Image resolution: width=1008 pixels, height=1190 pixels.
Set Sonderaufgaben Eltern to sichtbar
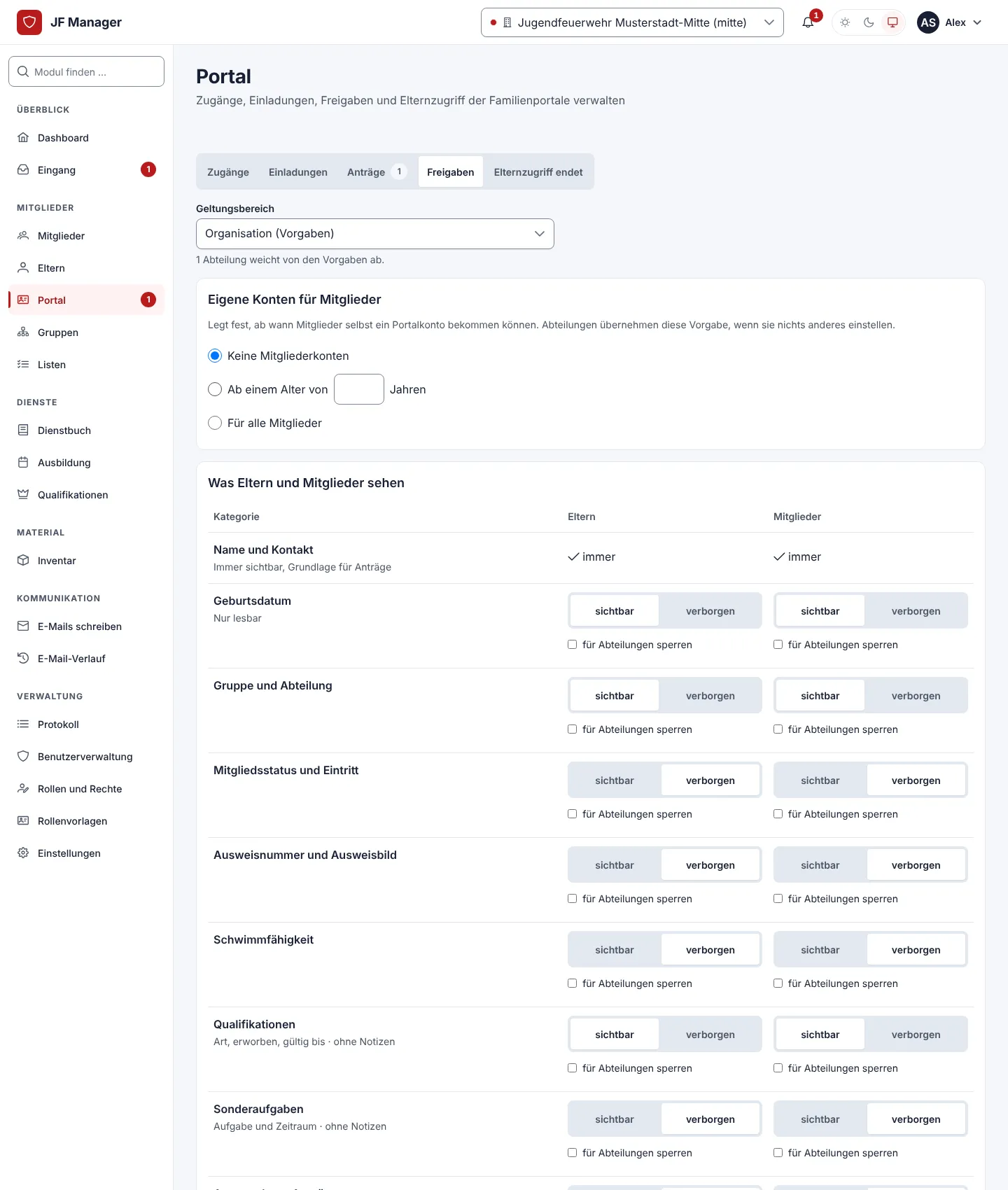point(615,1119)
